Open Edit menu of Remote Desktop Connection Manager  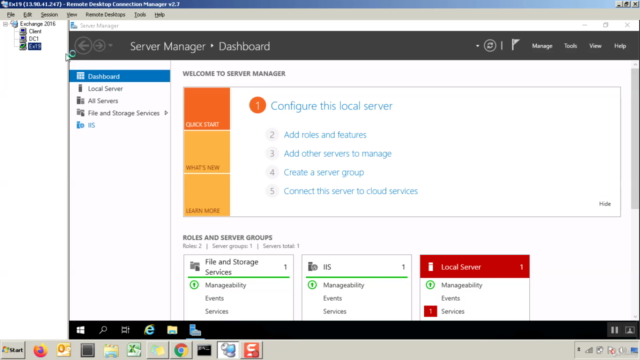click(27, 14)
